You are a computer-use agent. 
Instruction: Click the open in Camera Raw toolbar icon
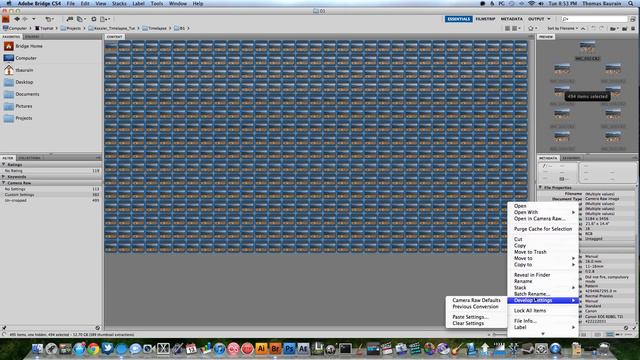click(93, 19)
